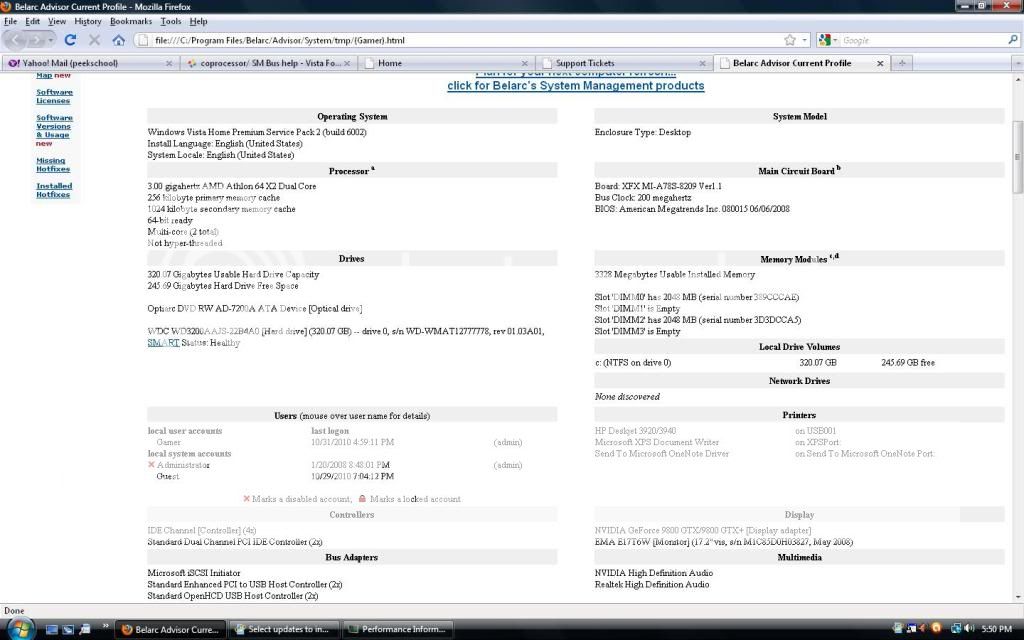Open the recent pages dropdown arrow
The width and height of the screenshot is (1024, 640).
(51, 40)
